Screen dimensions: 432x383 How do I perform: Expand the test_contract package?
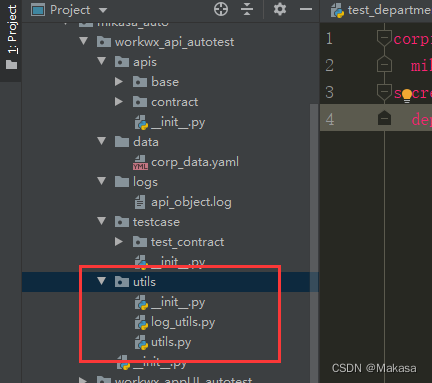click(x=119, y=242)
